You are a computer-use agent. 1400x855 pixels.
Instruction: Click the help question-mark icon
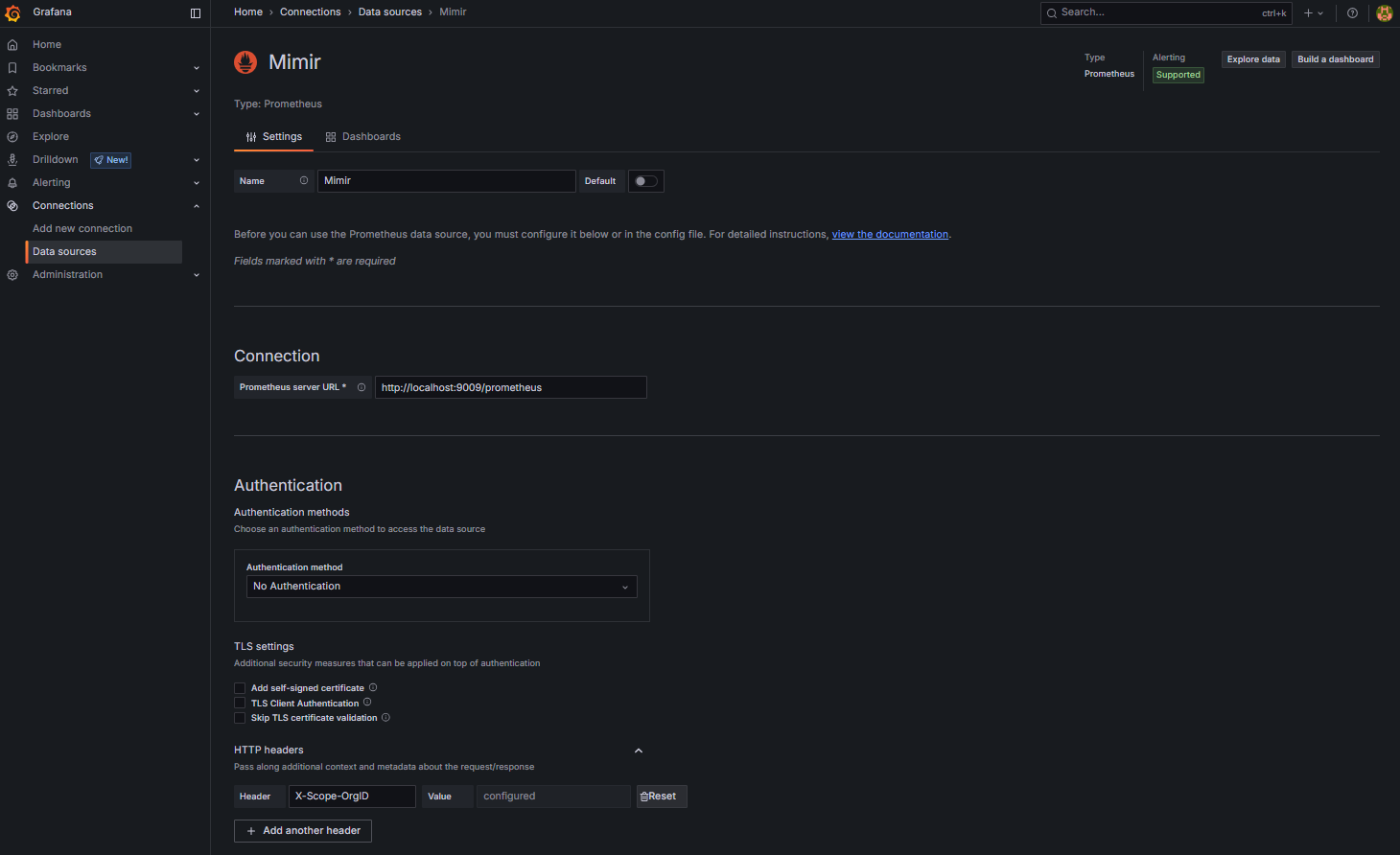click(x=1352, y=12)
